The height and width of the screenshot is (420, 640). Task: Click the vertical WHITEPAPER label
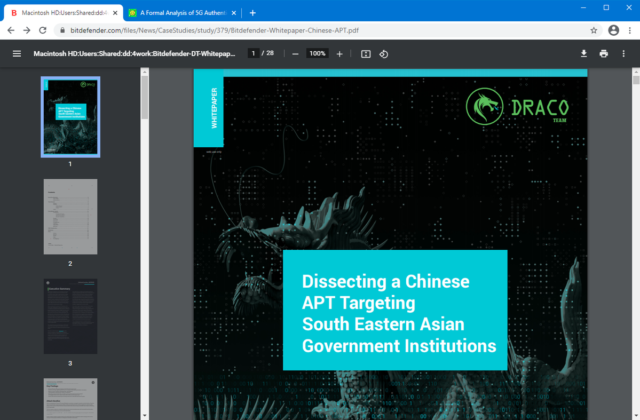214,108
